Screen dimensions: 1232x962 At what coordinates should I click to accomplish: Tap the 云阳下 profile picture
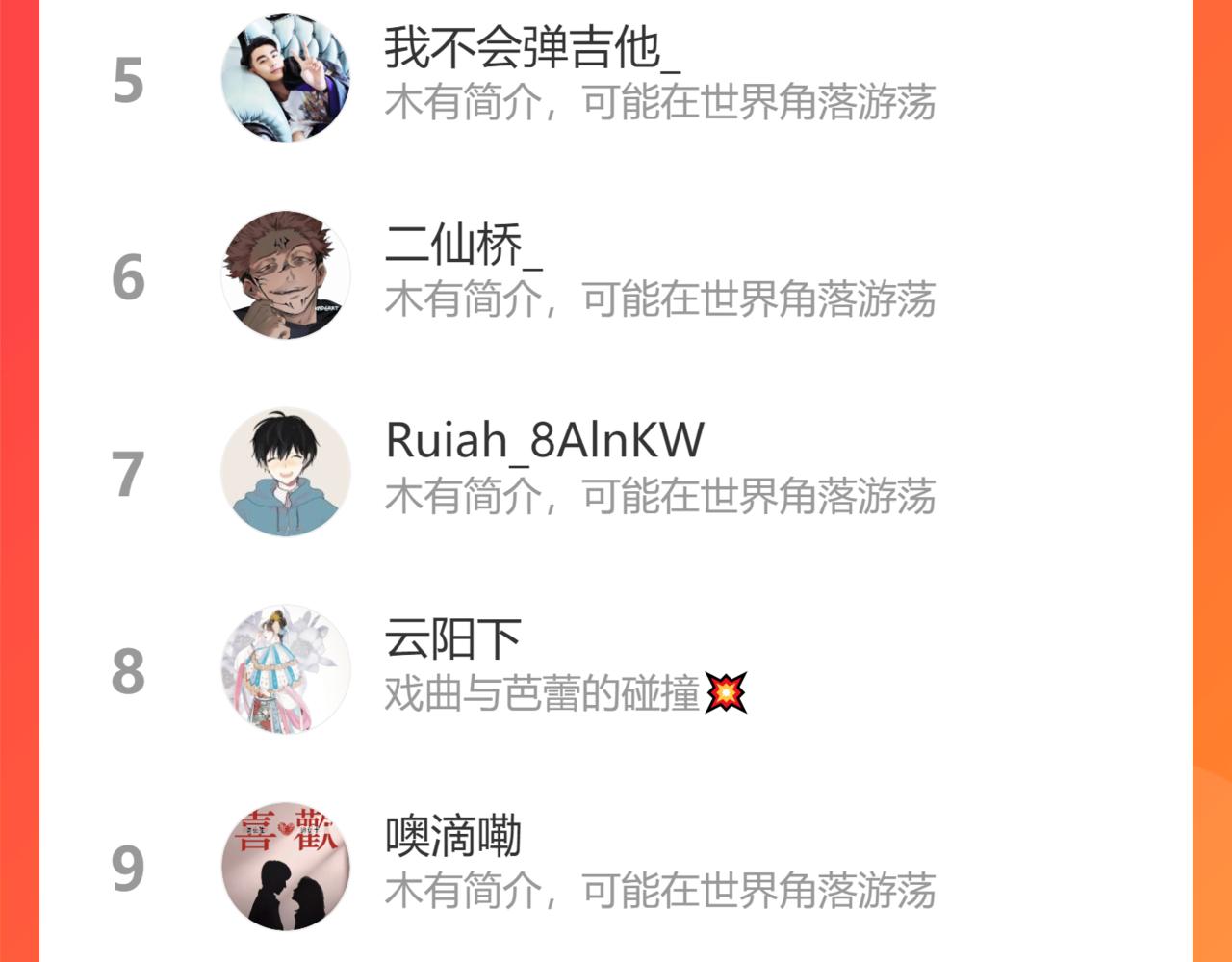(x=286, y=669)
